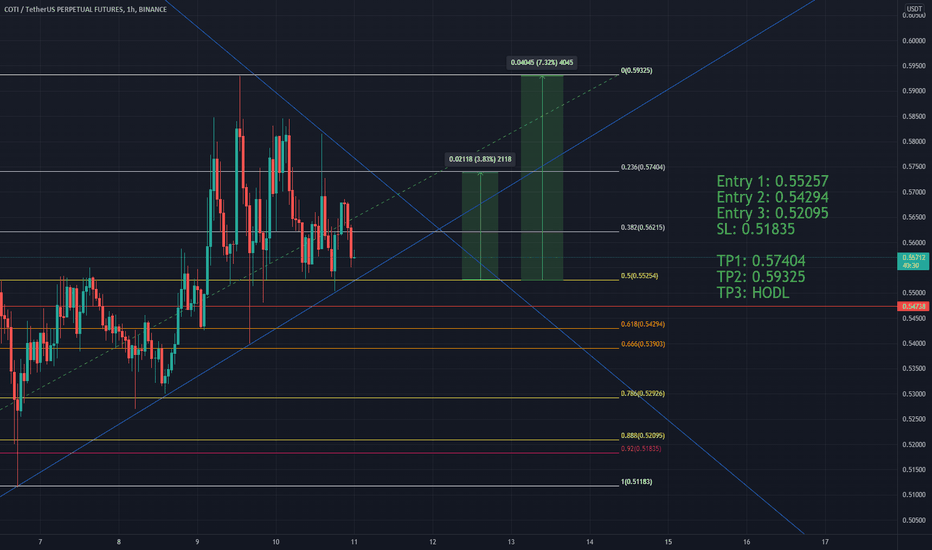Select the 0.382(0.56215) Fibonacci level label
932x550 pixels.
643,228
